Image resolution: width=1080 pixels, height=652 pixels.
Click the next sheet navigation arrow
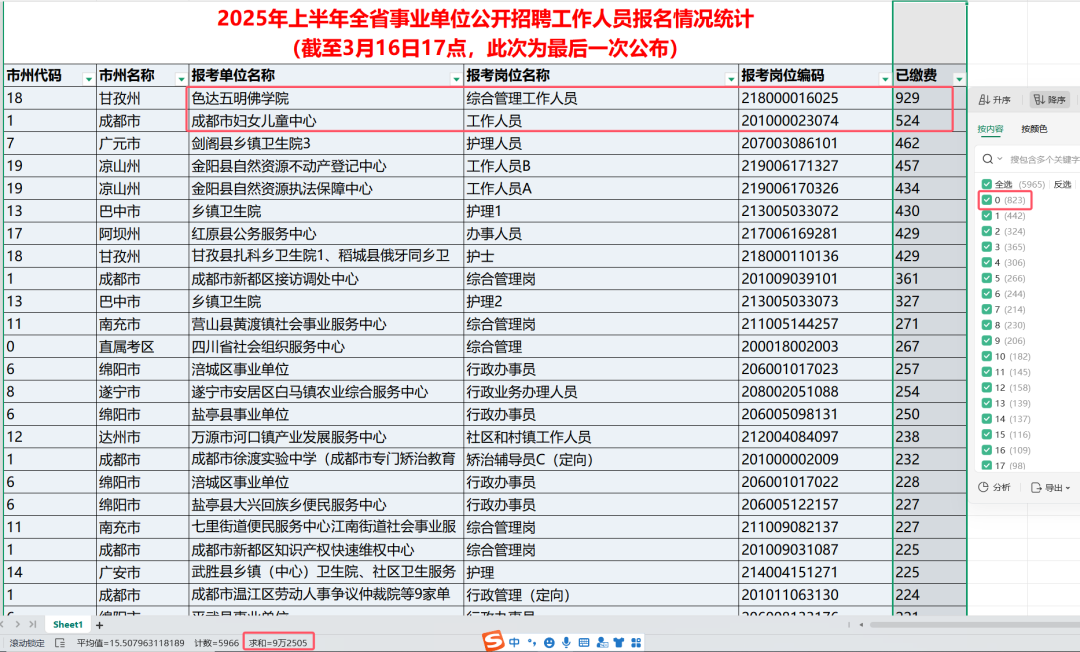[17, 625]
